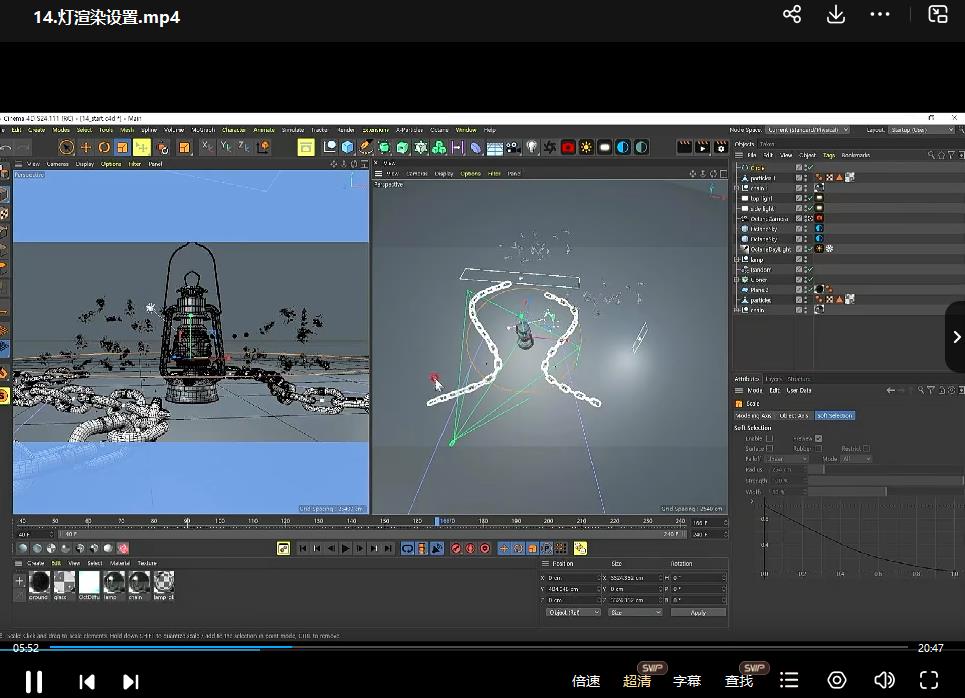Click the Apply button in coordinates panel
This screenshot has height=698, width=965.
(x=698, y=612)
